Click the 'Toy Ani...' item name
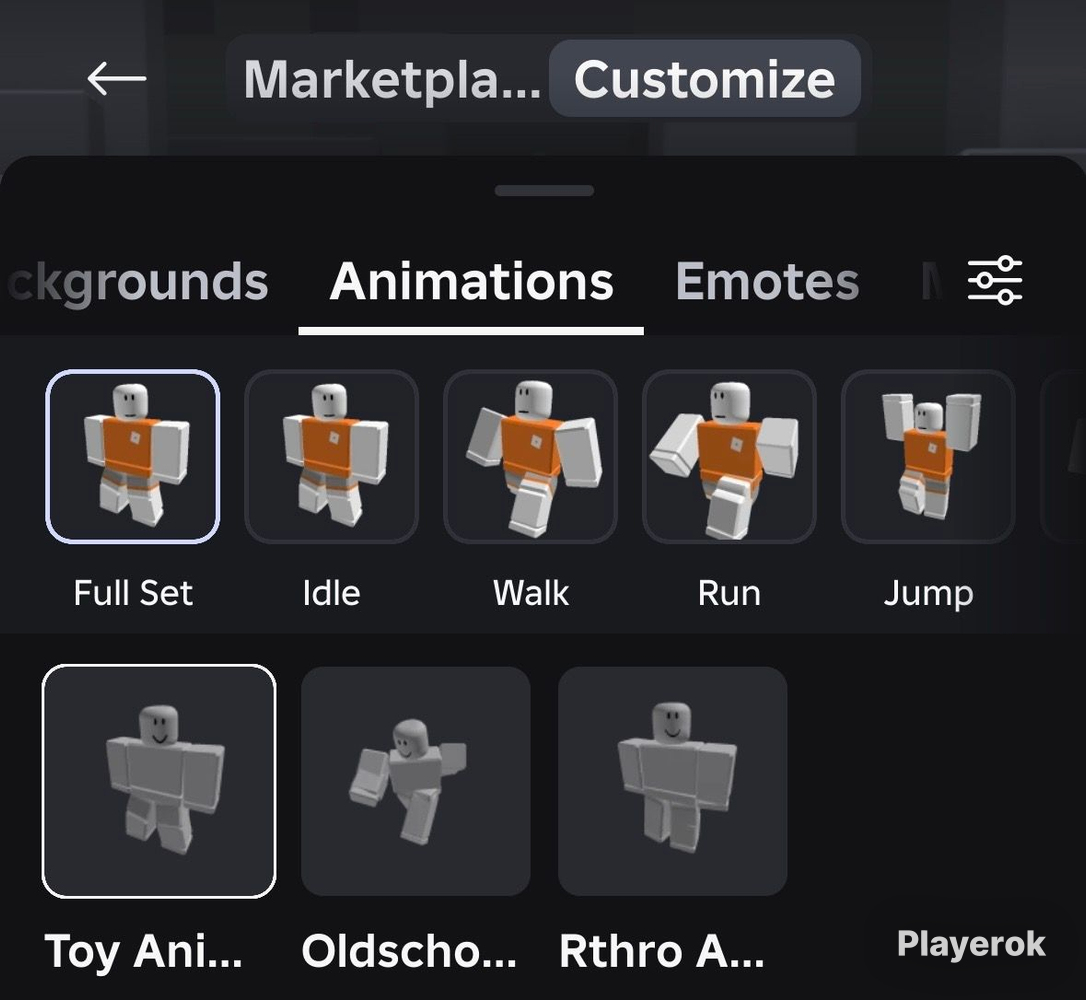 144,952
